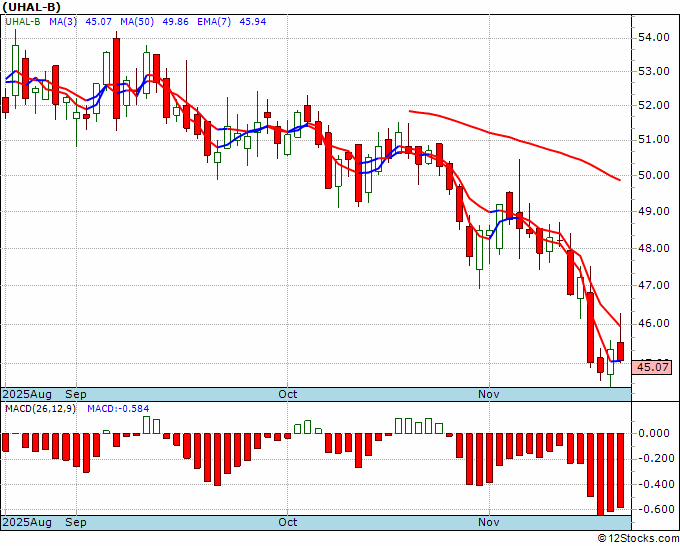Image resolution: width=680 pixels, height=546 pixels.
Task: Click the Nov label on price chart axis
Action: point(489,394)
